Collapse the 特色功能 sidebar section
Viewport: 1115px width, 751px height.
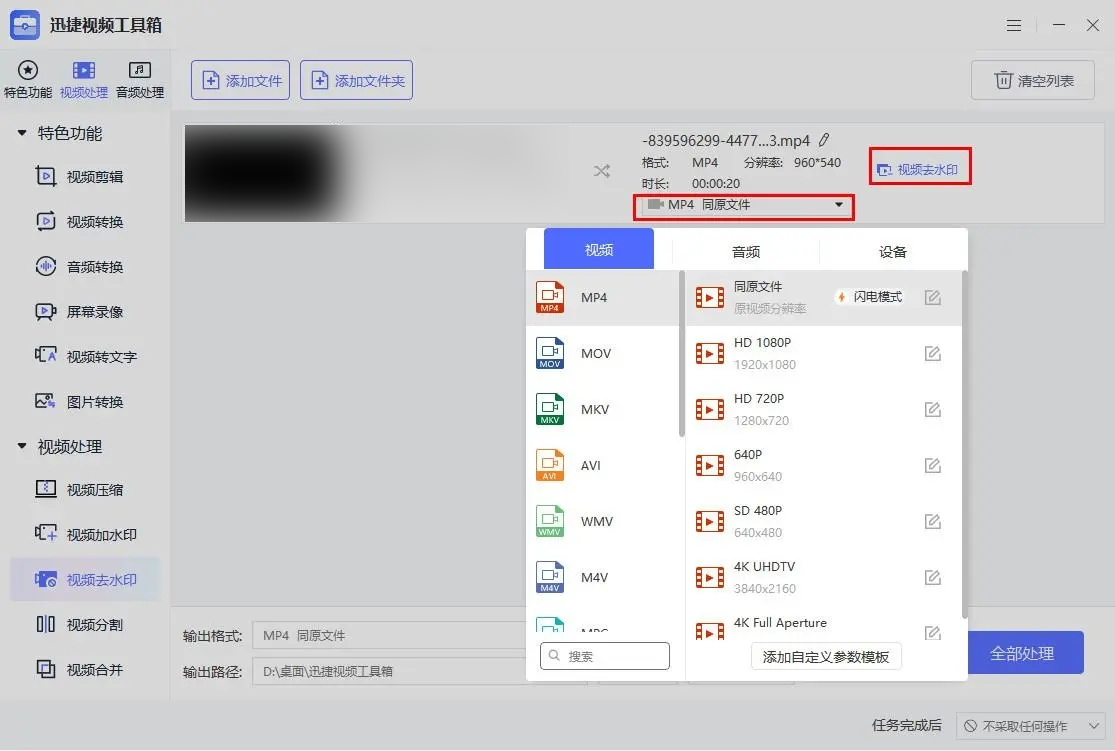[x=22, y=133]
